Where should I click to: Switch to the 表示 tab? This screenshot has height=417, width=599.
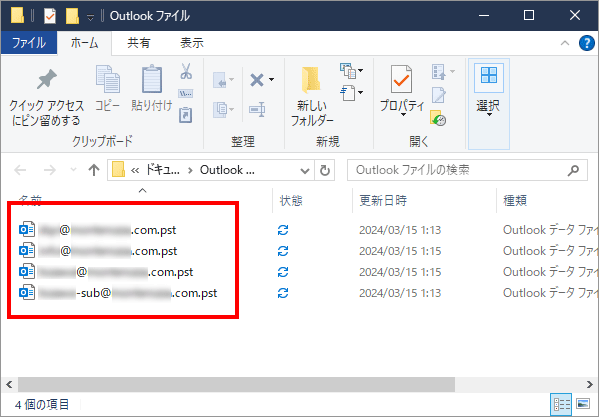(x=192, y=43)
